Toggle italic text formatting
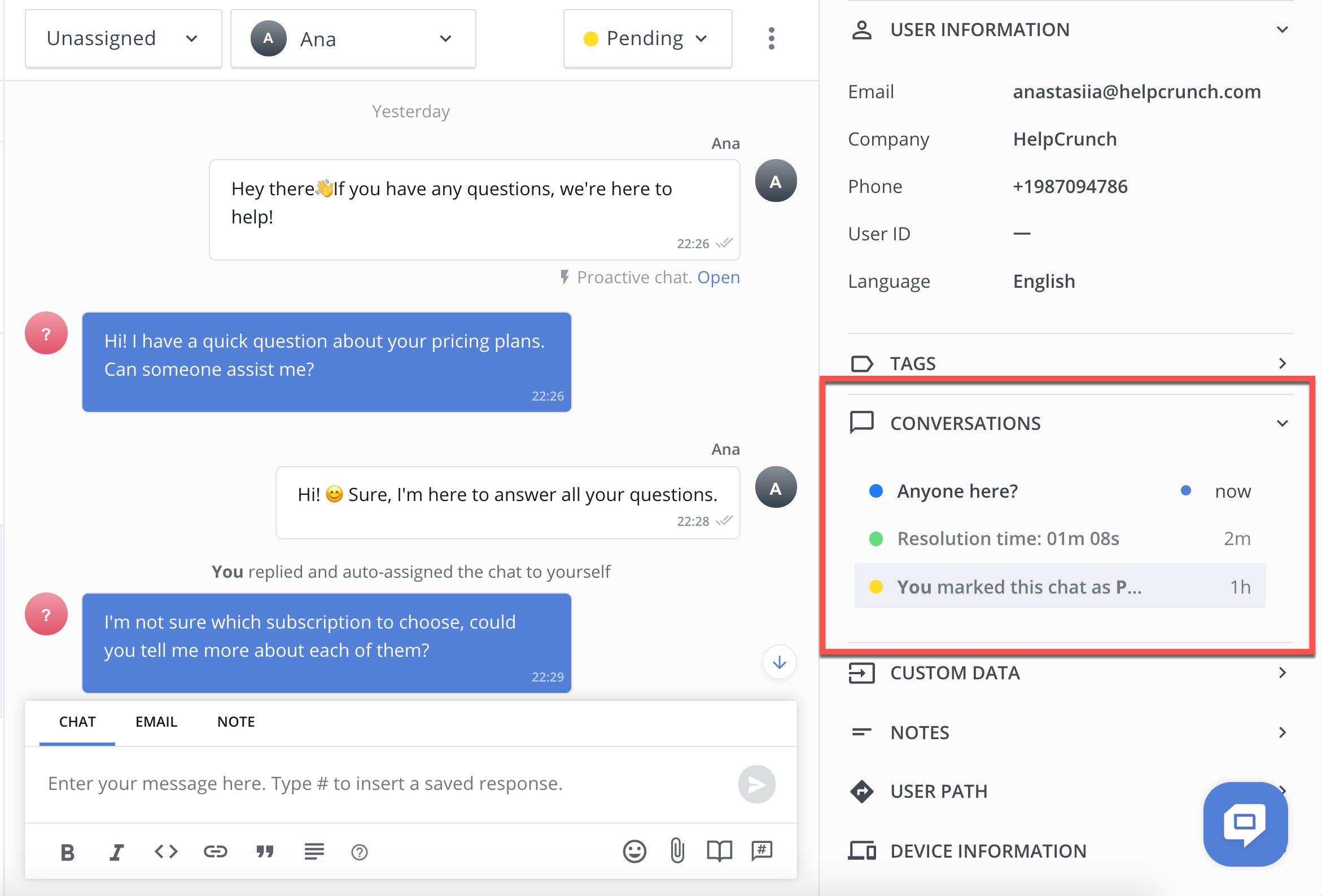 pyautogui.click(x=117, y=852)
